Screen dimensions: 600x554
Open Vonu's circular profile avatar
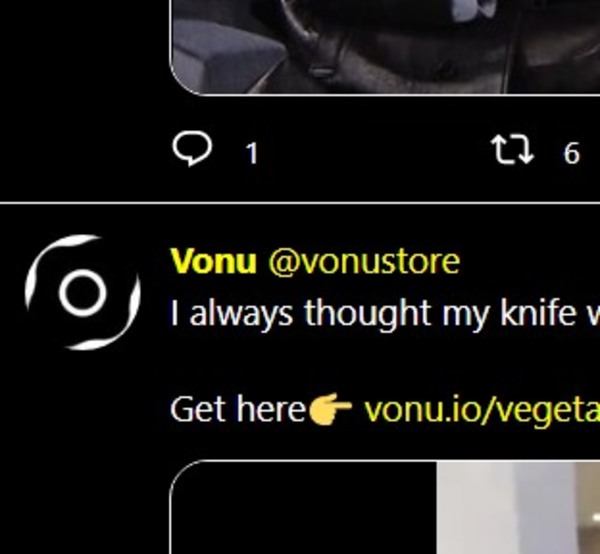[83, 293]
